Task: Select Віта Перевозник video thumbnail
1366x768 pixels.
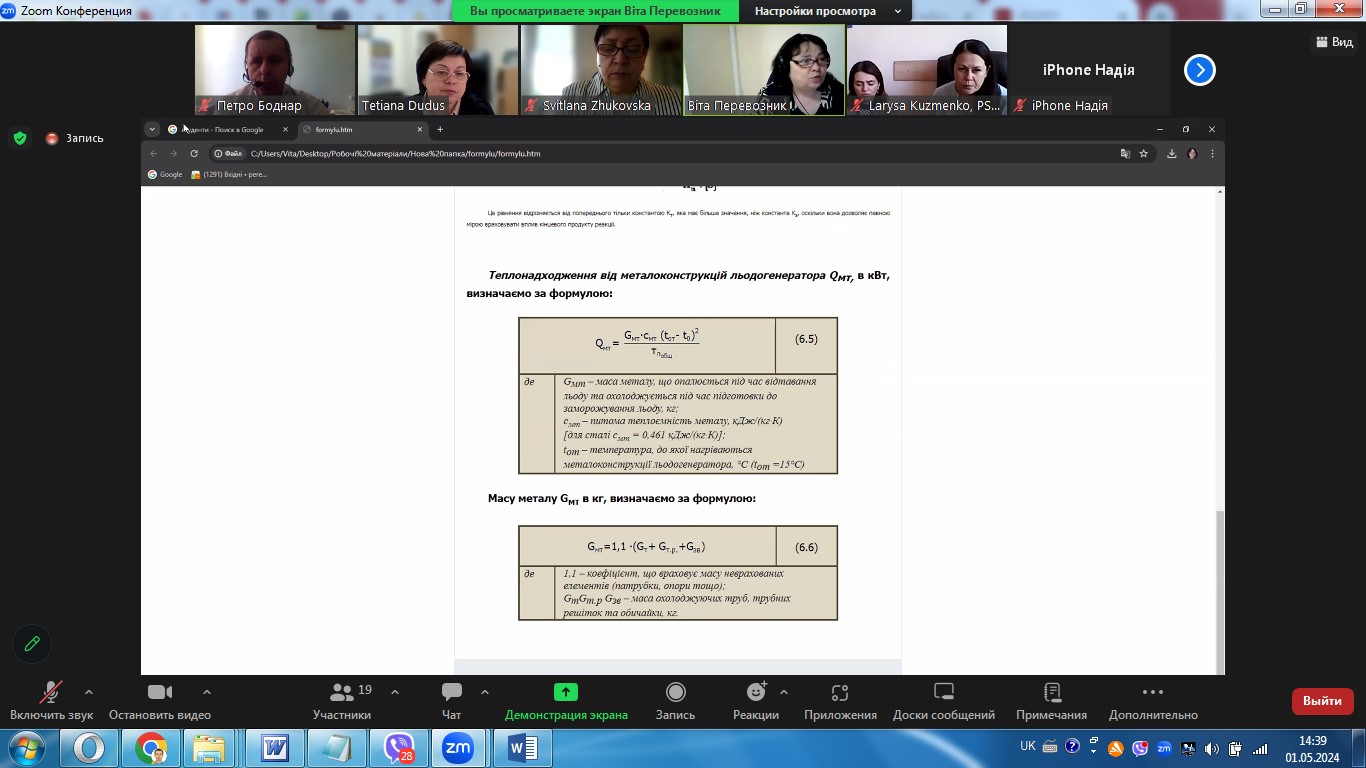Action: pyautogui.click(x=764, y=70)
